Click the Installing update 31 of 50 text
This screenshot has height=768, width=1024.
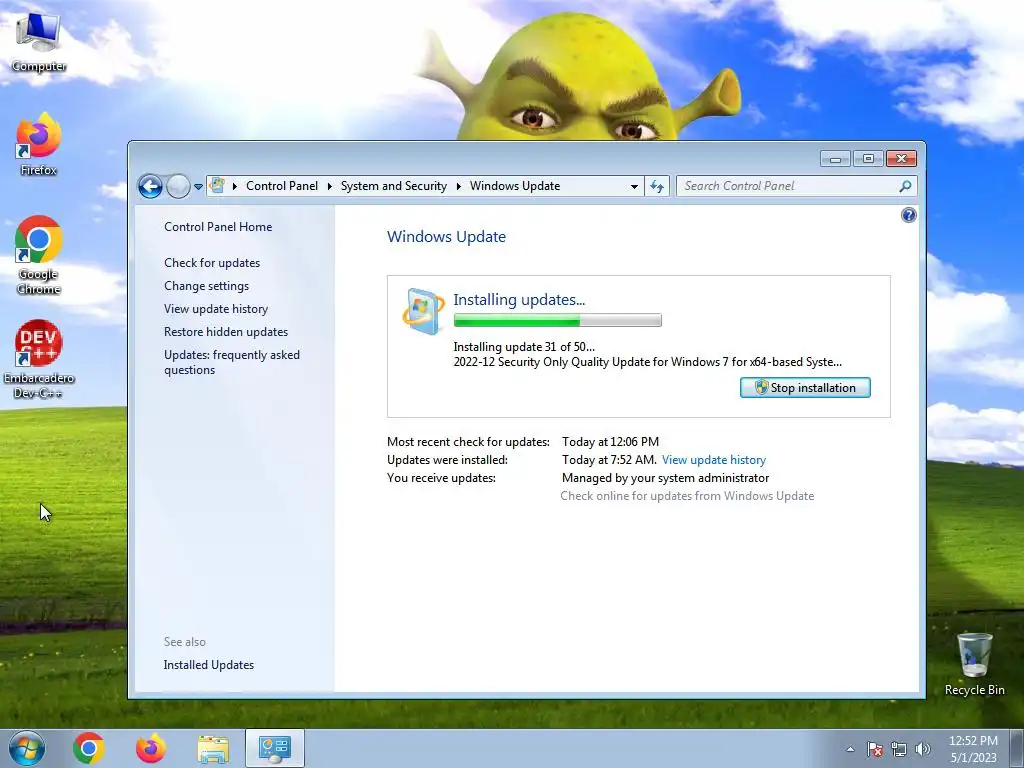coord(524,347)
